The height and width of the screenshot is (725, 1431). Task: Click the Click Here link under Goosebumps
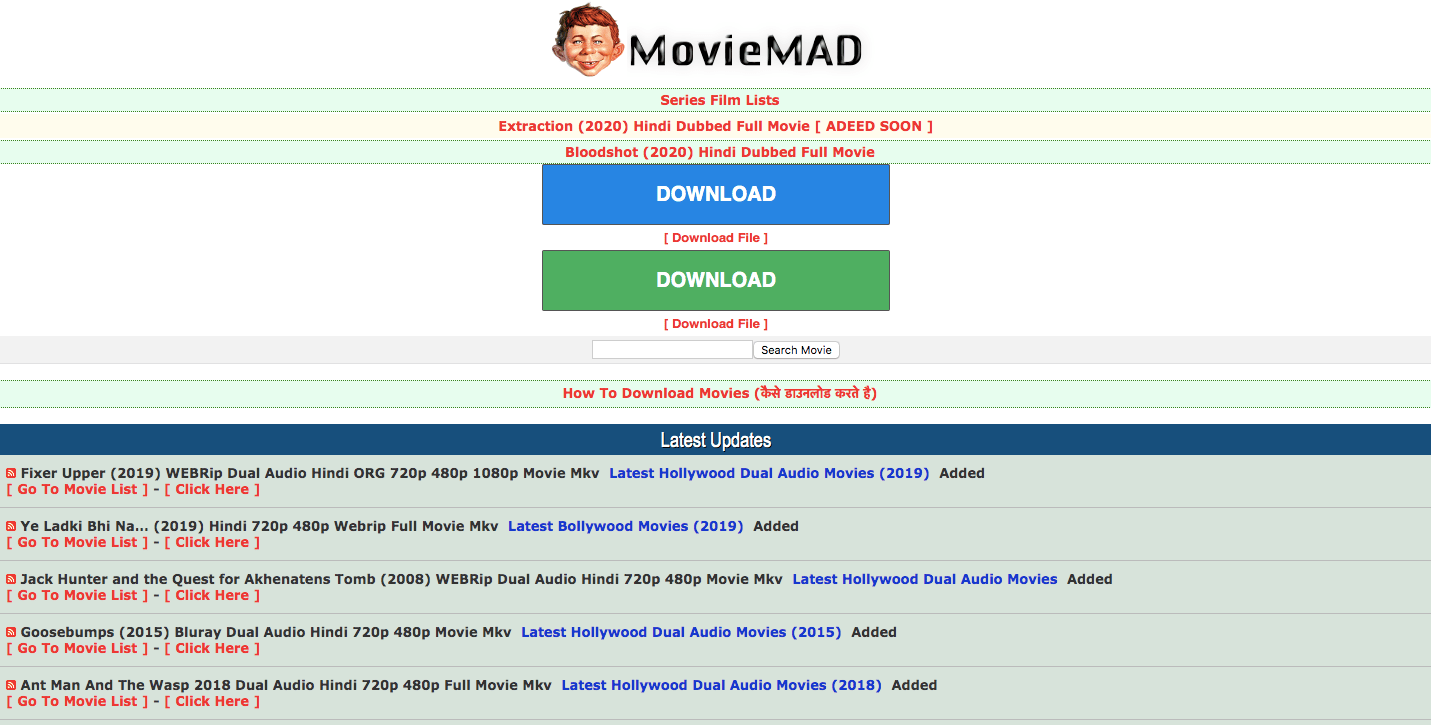point(212,647)
